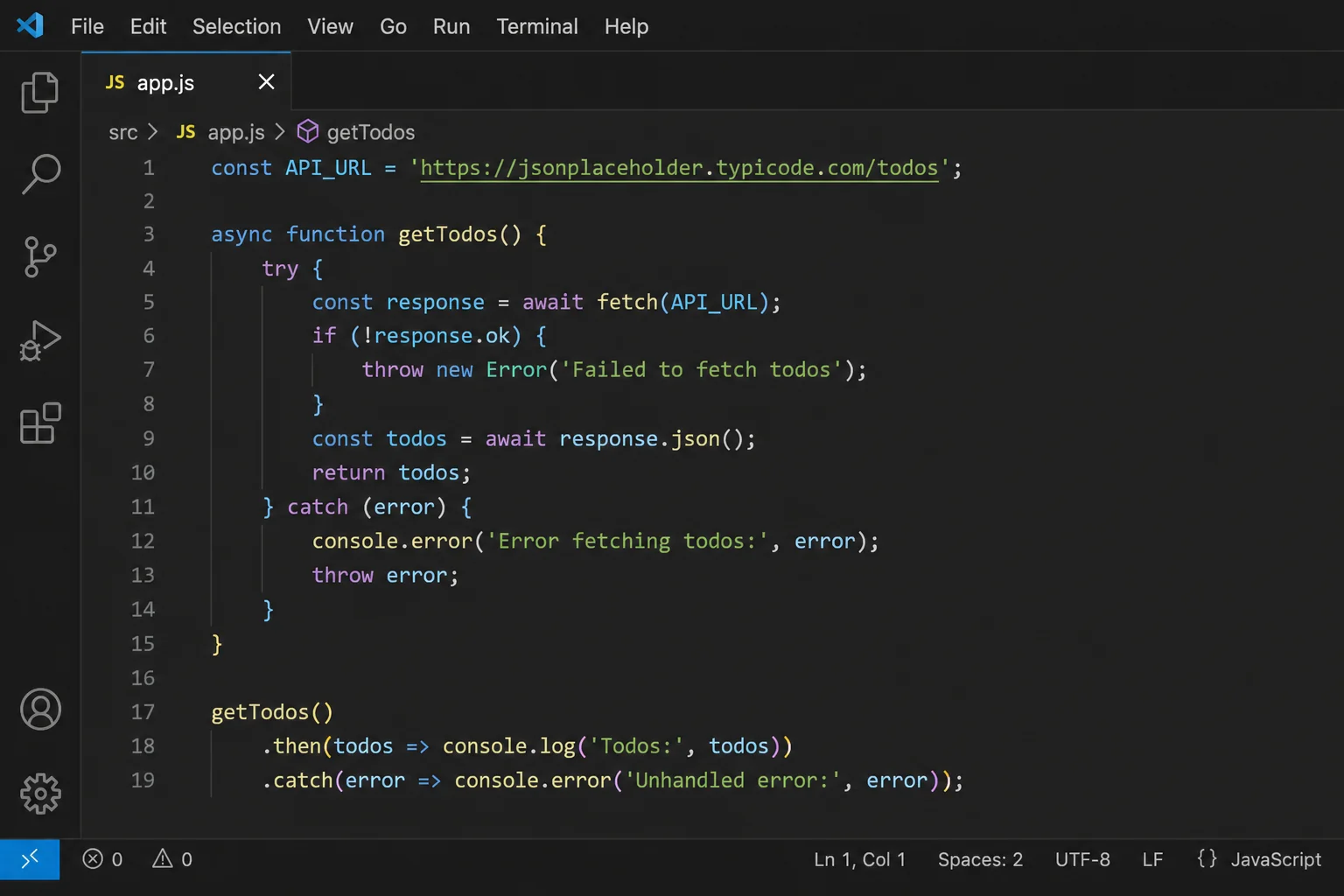The height and width of the screenshot is (896, 1344).
Task: Click the 'try' keyword on line 4
Action: [280, 269]
